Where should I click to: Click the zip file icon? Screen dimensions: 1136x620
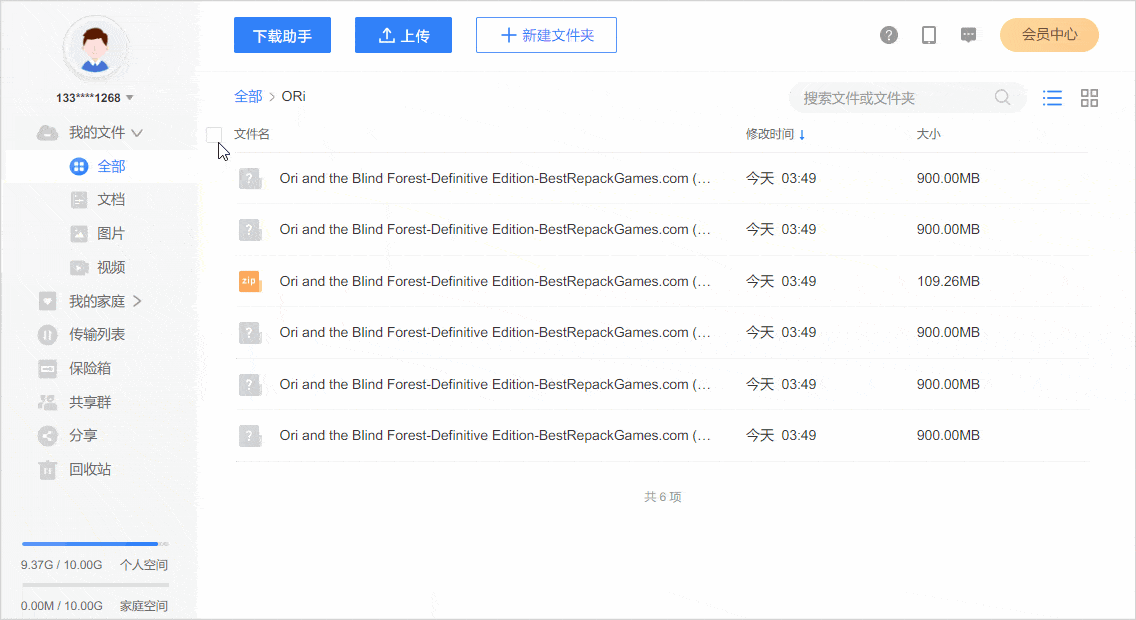point(250,281)
